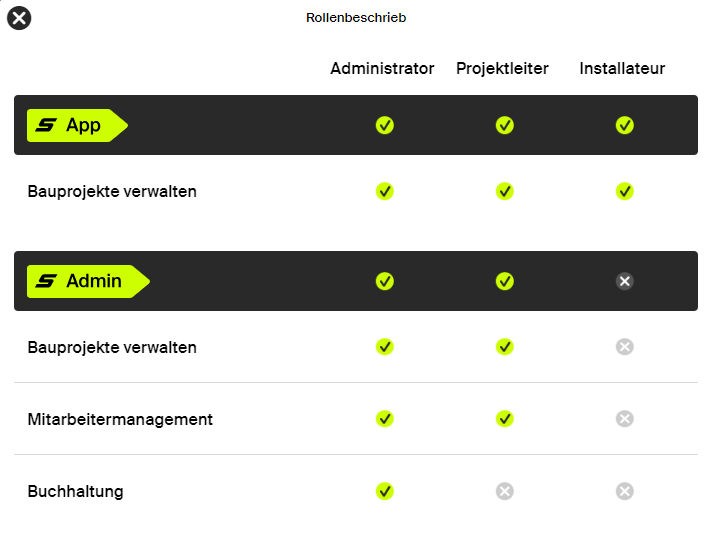Click Installateur X icon for Mitarbeitermanagement
711x534 pixels.
pyautogui.click(x=624, y=419)
